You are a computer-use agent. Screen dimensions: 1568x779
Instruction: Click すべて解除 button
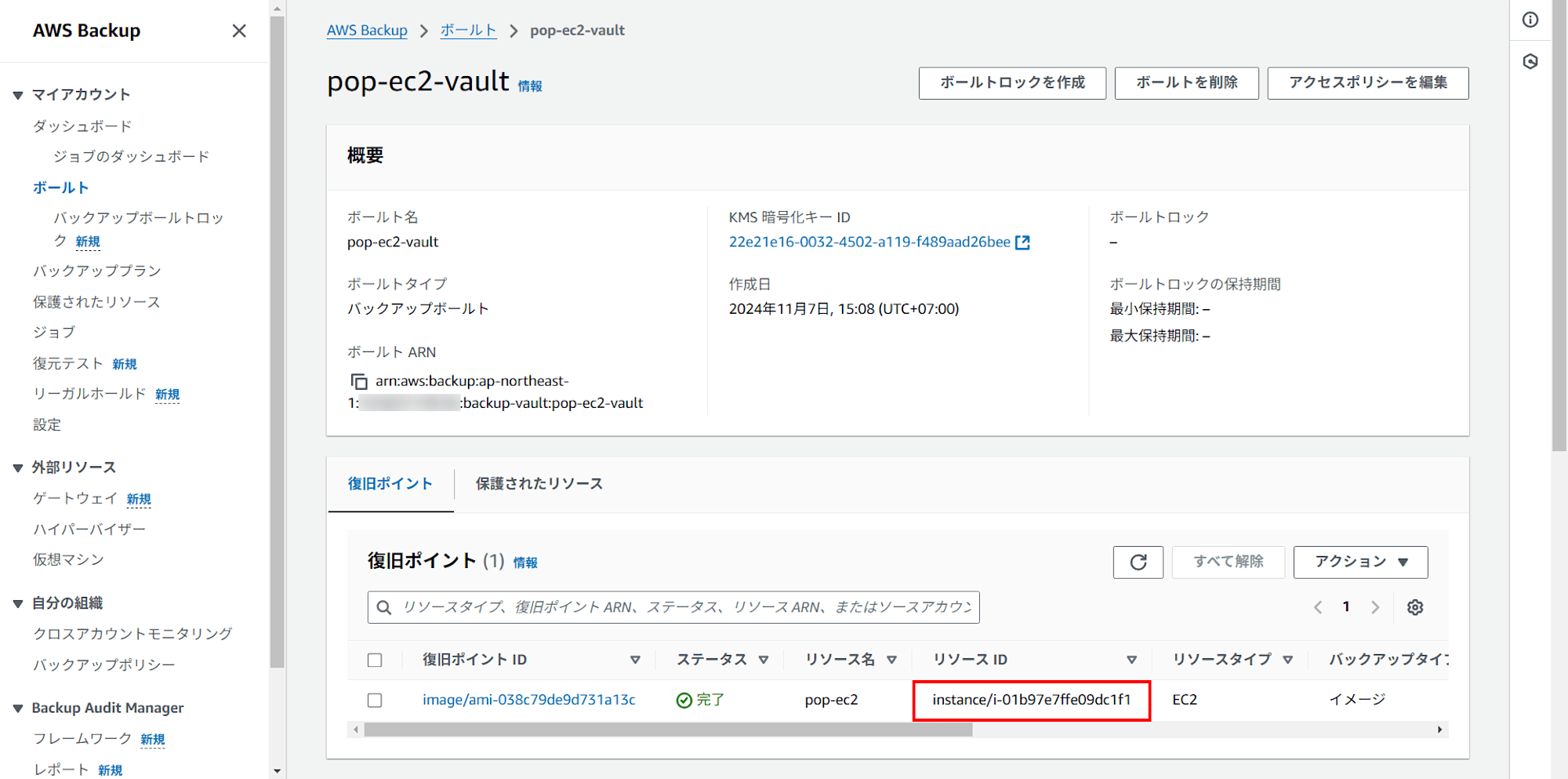(1229, 562)
